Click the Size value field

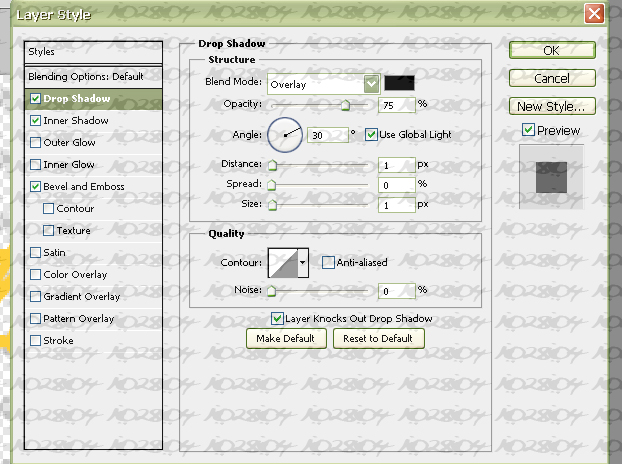[x=397, y=205]
